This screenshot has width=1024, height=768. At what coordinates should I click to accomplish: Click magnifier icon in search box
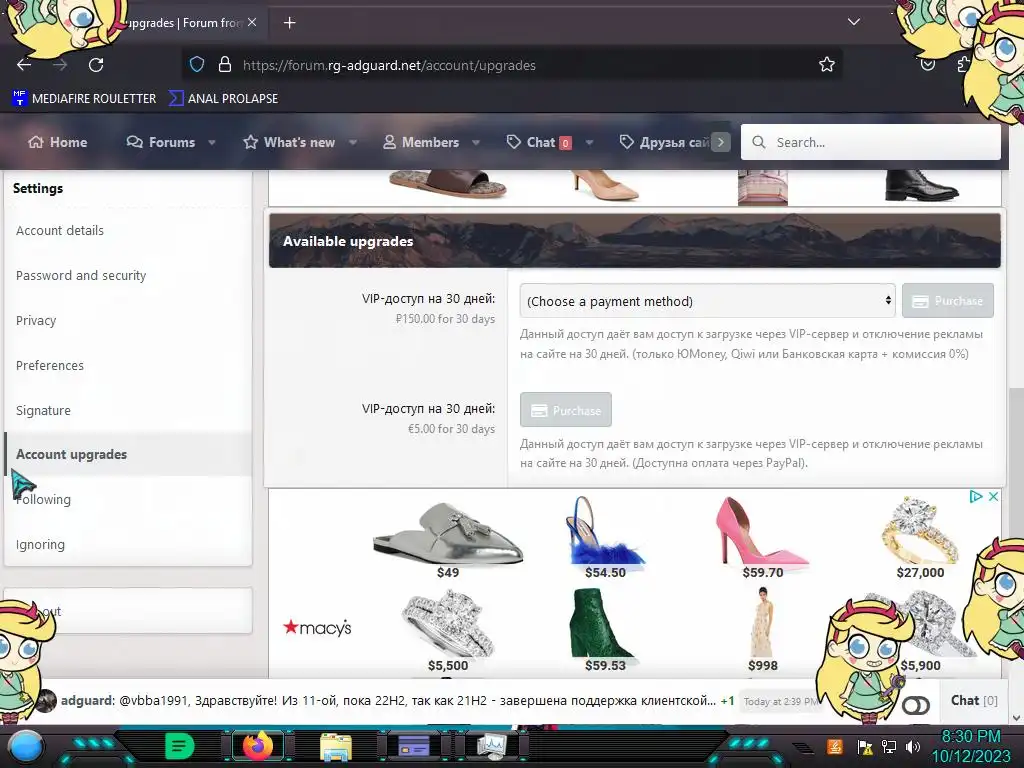pos(758,142)
